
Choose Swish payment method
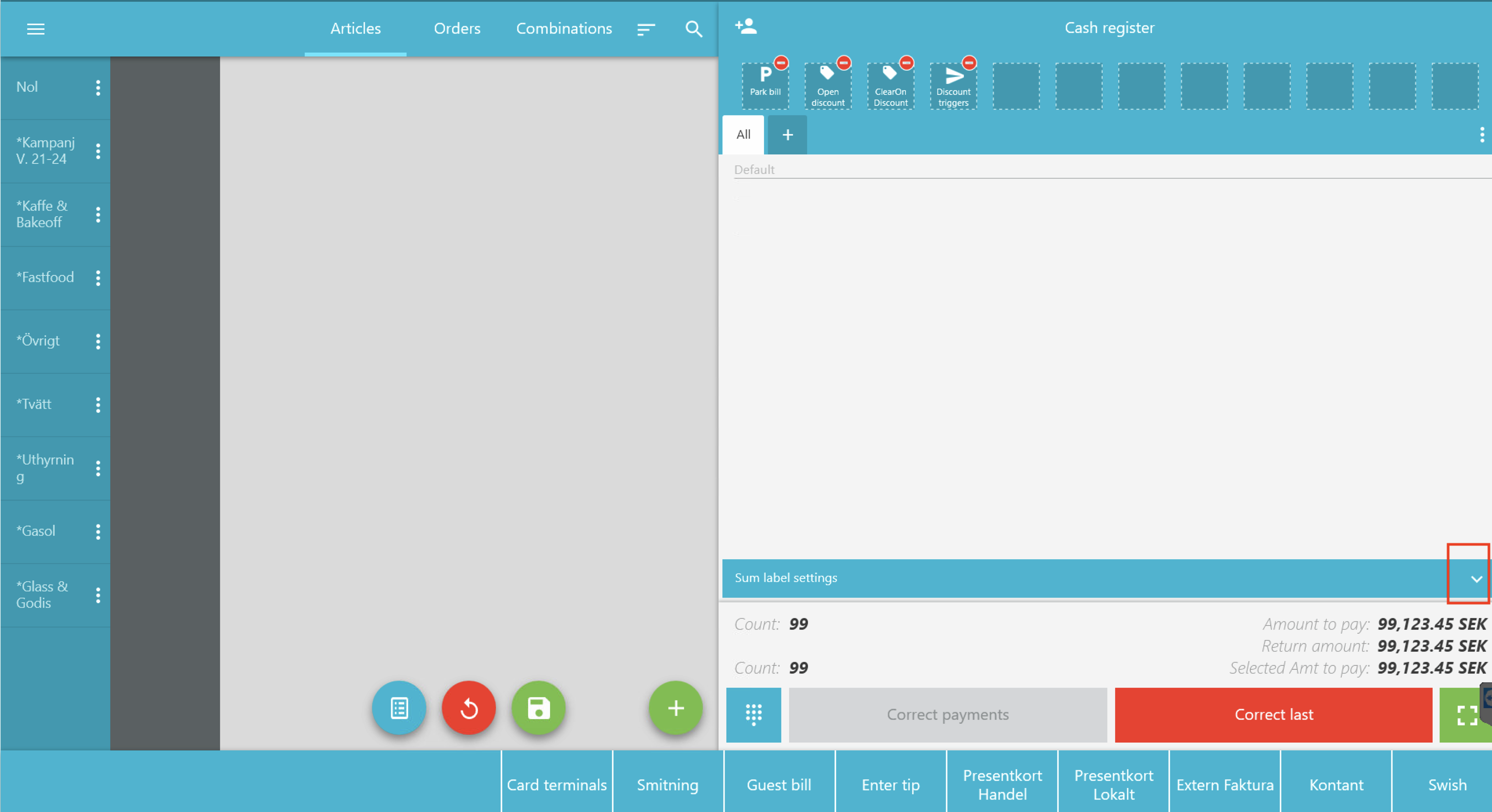tap(1447, 785)
